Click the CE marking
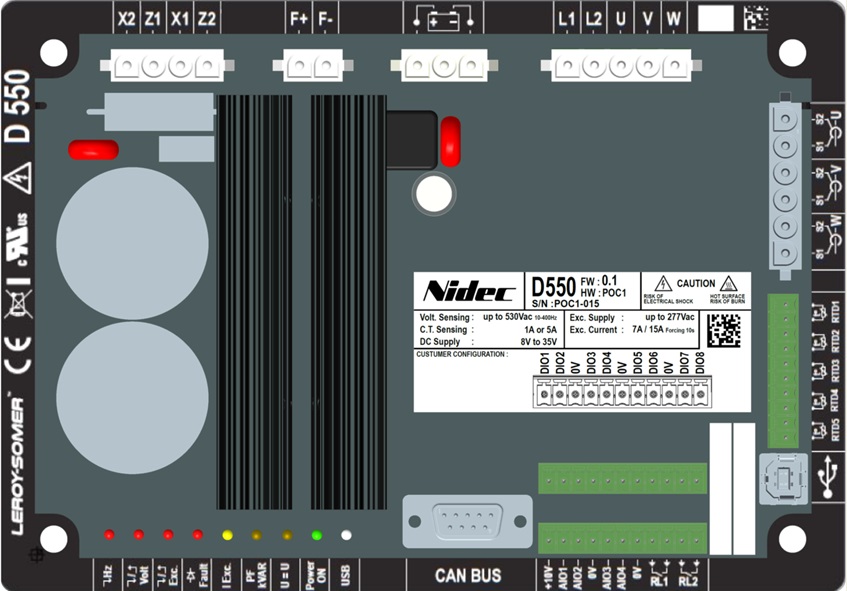 pyautogui.click(x=18, y=354)
